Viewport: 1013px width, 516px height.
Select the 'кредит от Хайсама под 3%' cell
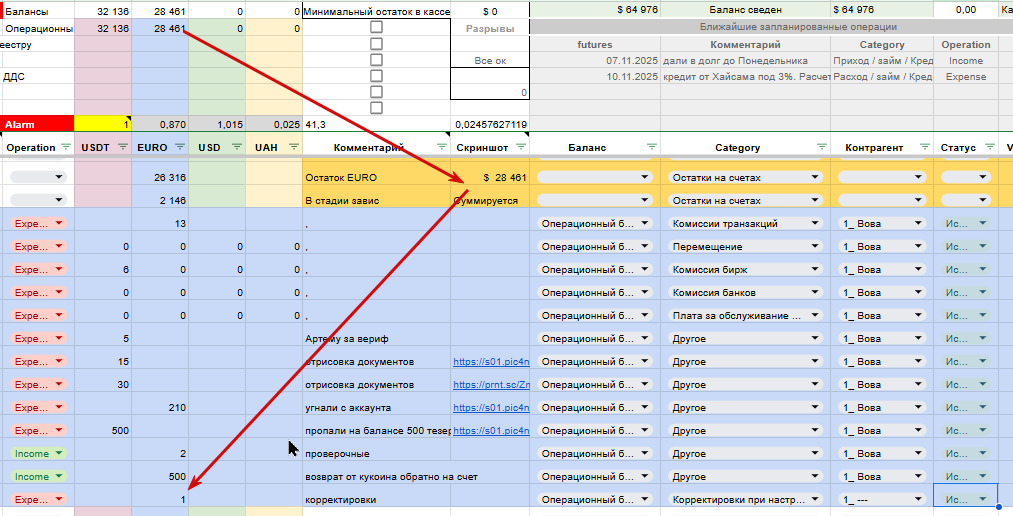(x=745, y=76)
